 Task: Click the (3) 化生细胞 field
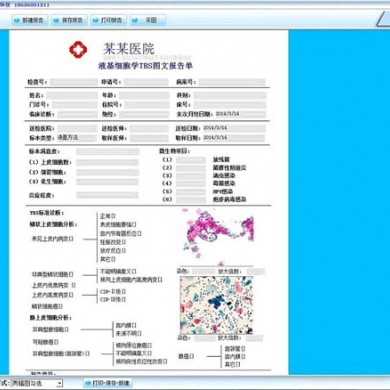pyautogui.click(x=107, y=182)
